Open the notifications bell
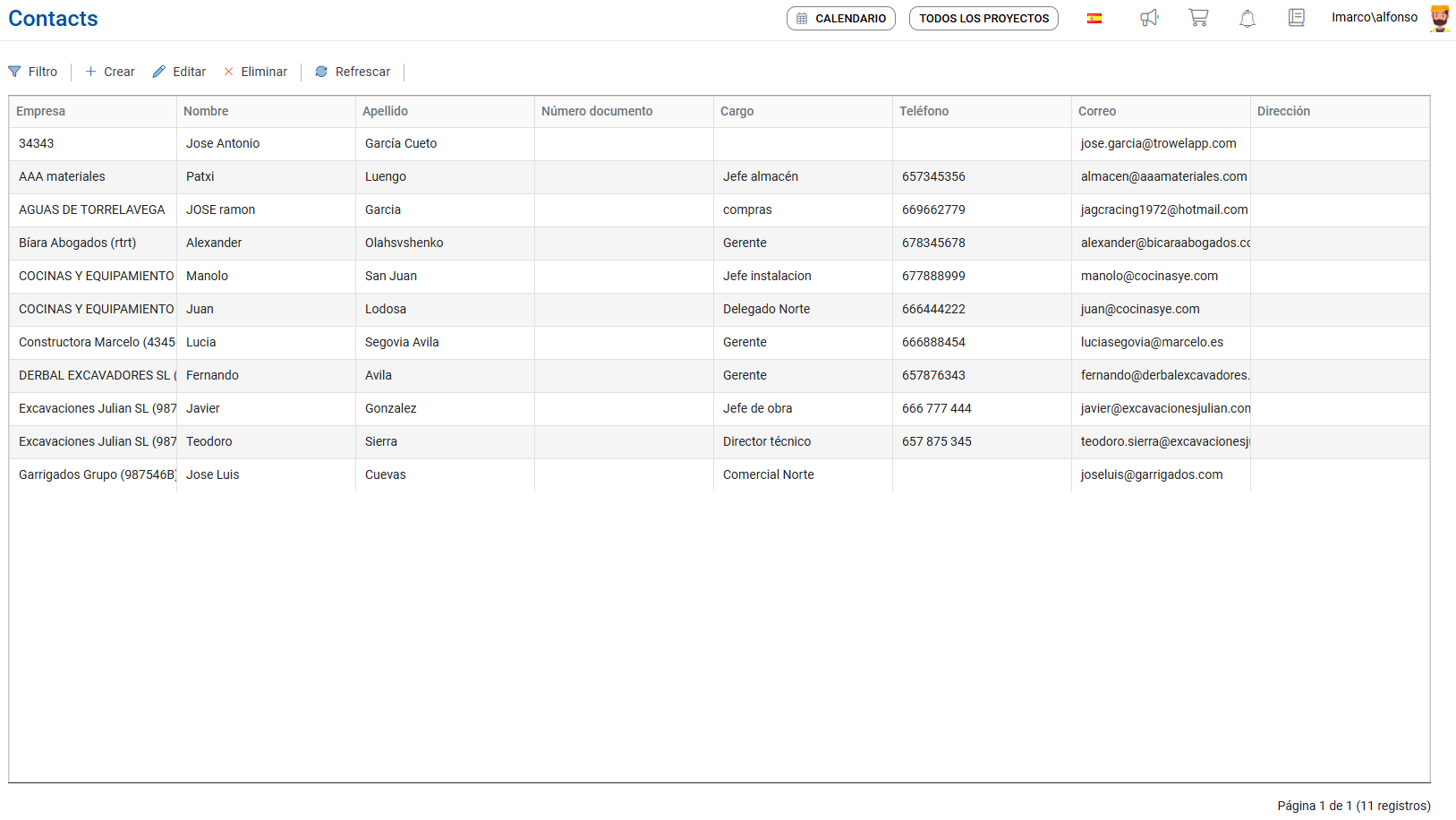1456x820 pixels. pyautogui.click(x=1247, y=18)
